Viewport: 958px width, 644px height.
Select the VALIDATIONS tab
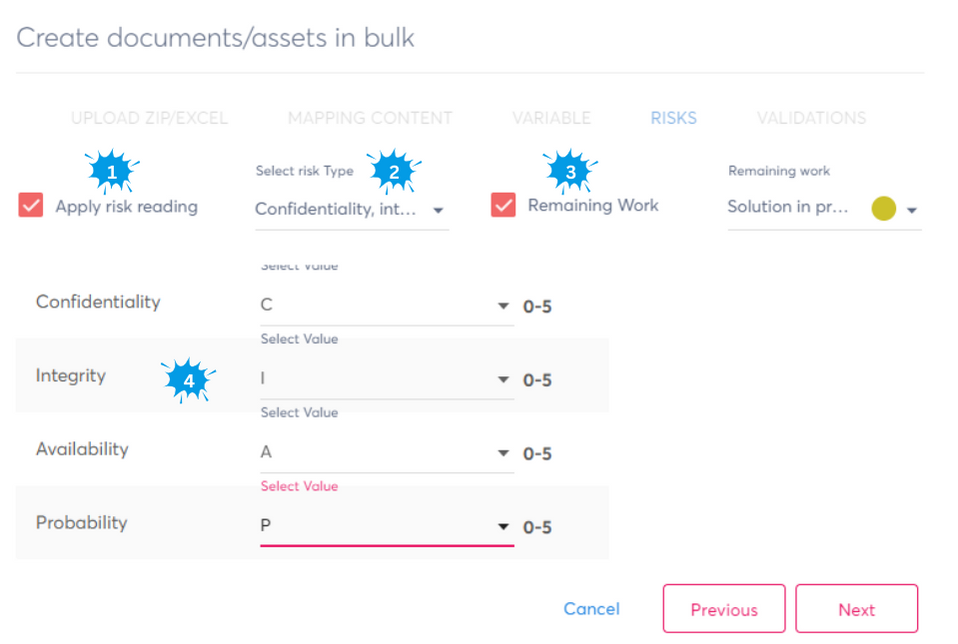point(811,118)
